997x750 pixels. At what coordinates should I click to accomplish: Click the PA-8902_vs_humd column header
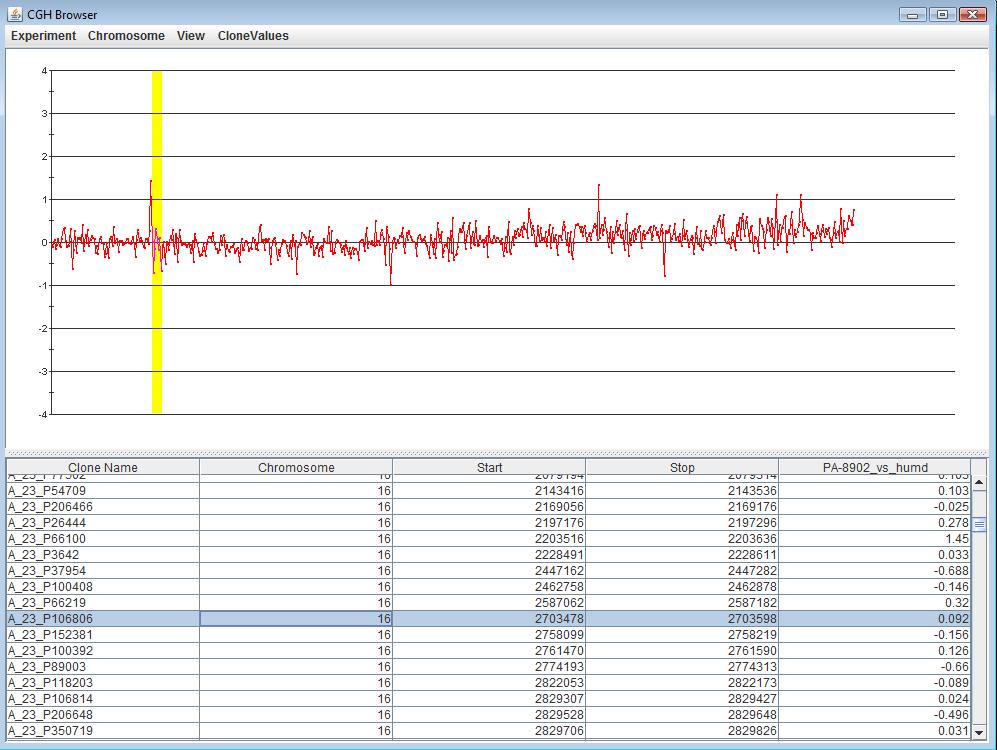tap(874, 467)
